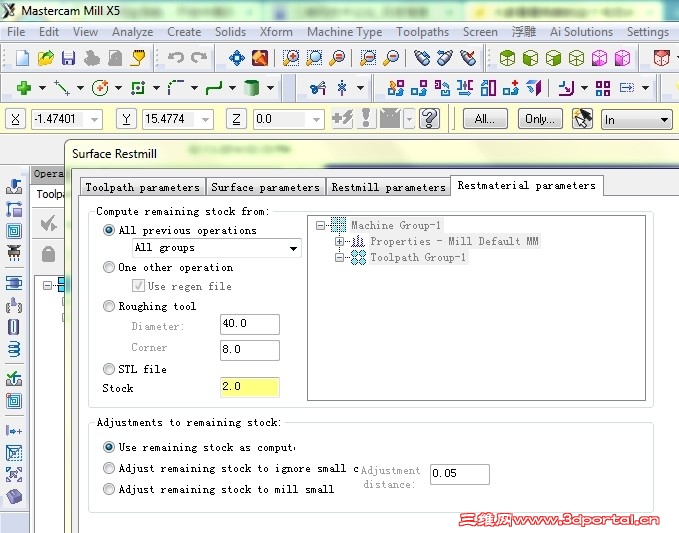Open the Z coordinate dropdown arrow
This screenshot has width=679, height=533.
pos(317,119)
